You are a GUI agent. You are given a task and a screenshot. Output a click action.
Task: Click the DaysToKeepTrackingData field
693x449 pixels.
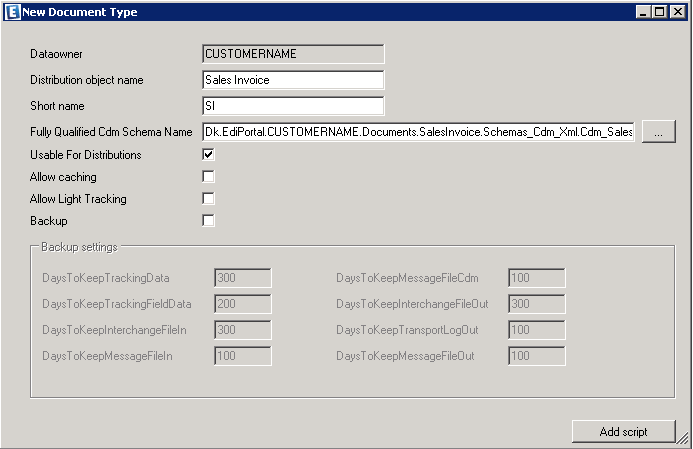coord(242,277)
